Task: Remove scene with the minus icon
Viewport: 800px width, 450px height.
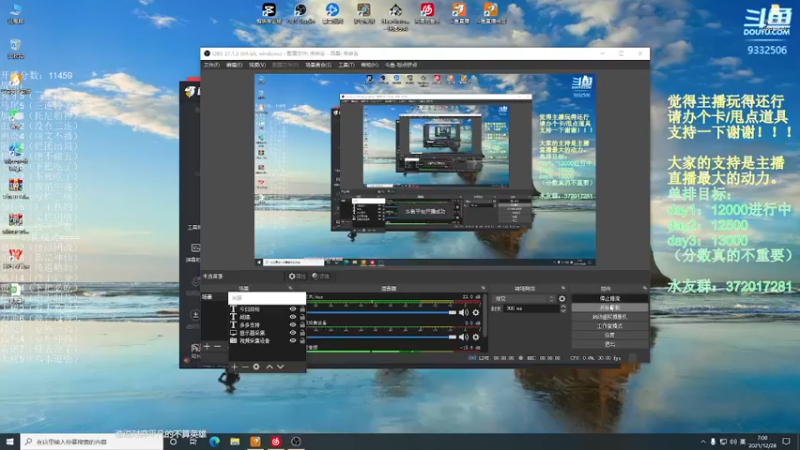Action: point(217,346)
